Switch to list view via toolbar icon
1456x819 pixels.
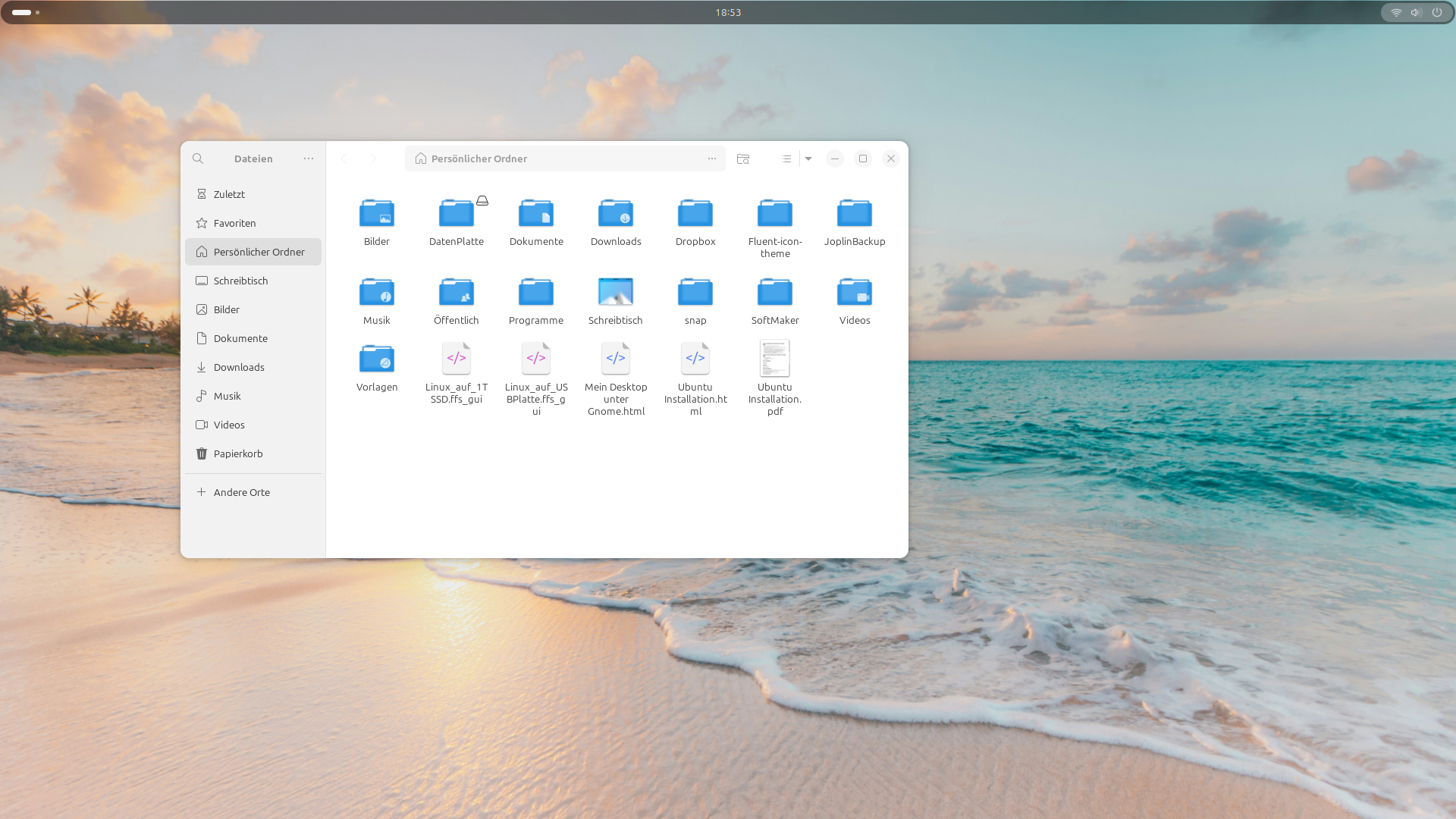786,158
